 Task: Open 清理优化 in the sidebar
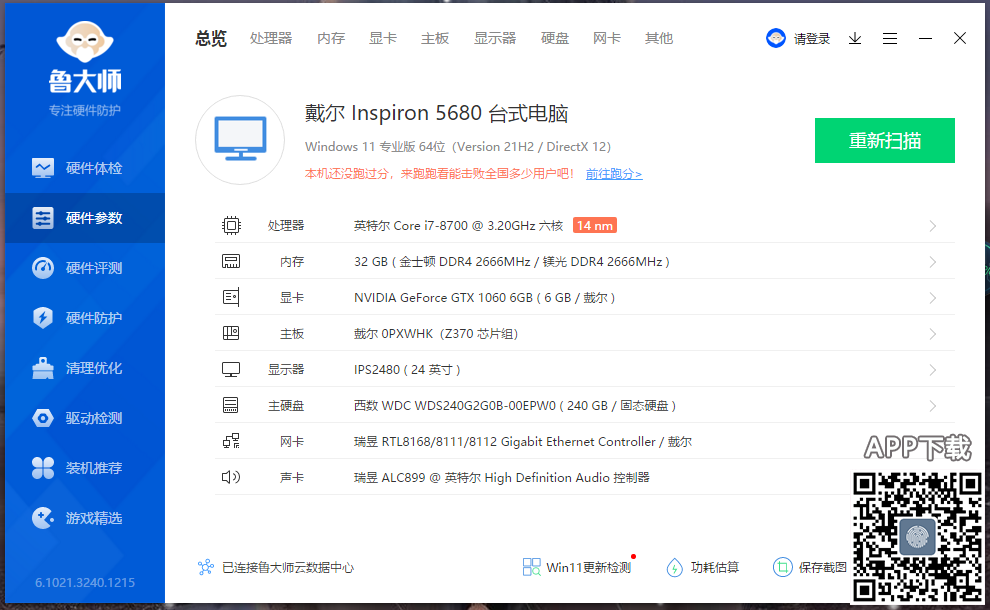[82, 368]
